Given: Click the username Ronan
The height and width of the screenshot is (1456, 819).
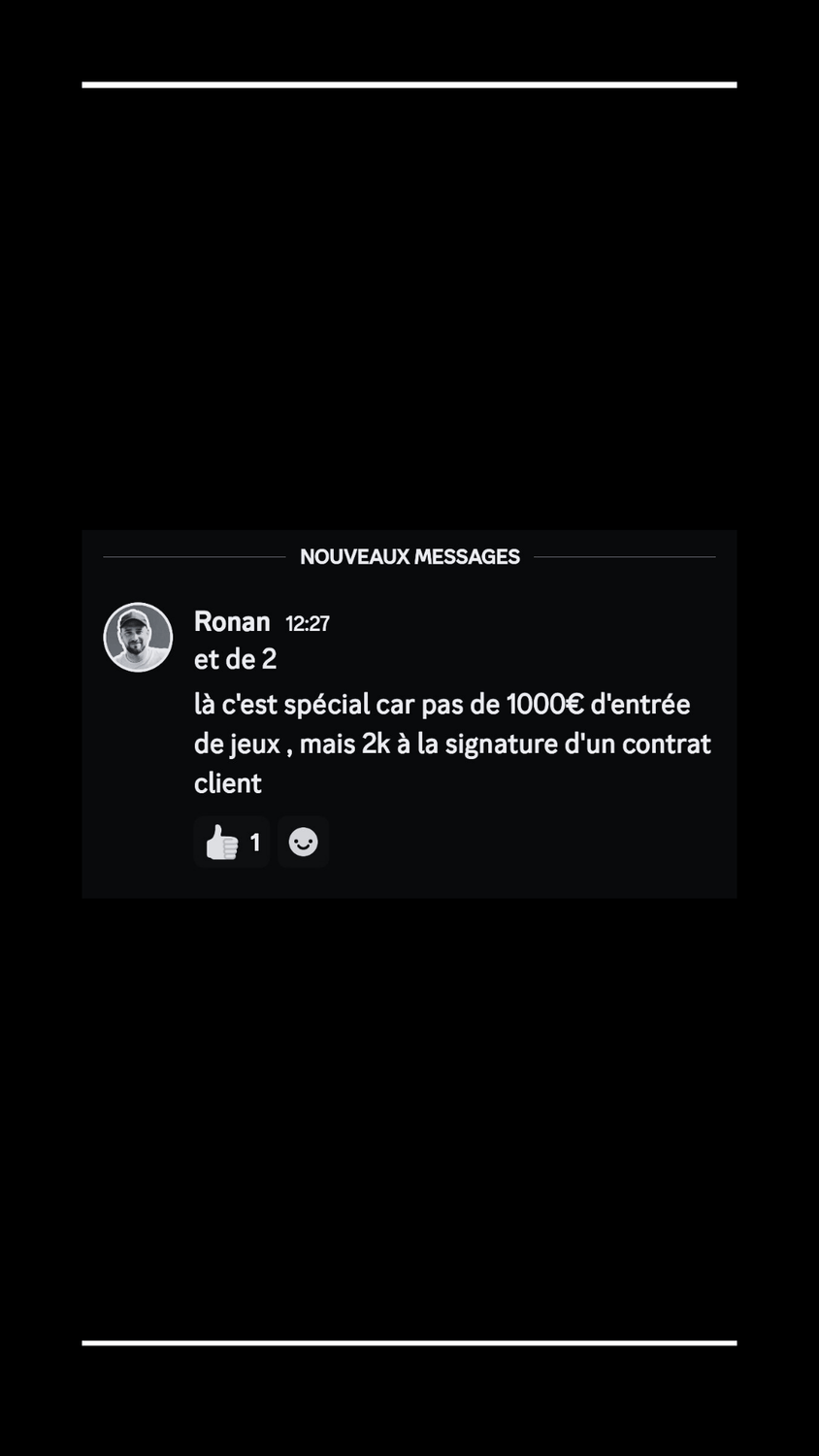Looking at the screenshot, I should (x=232, y=621).
